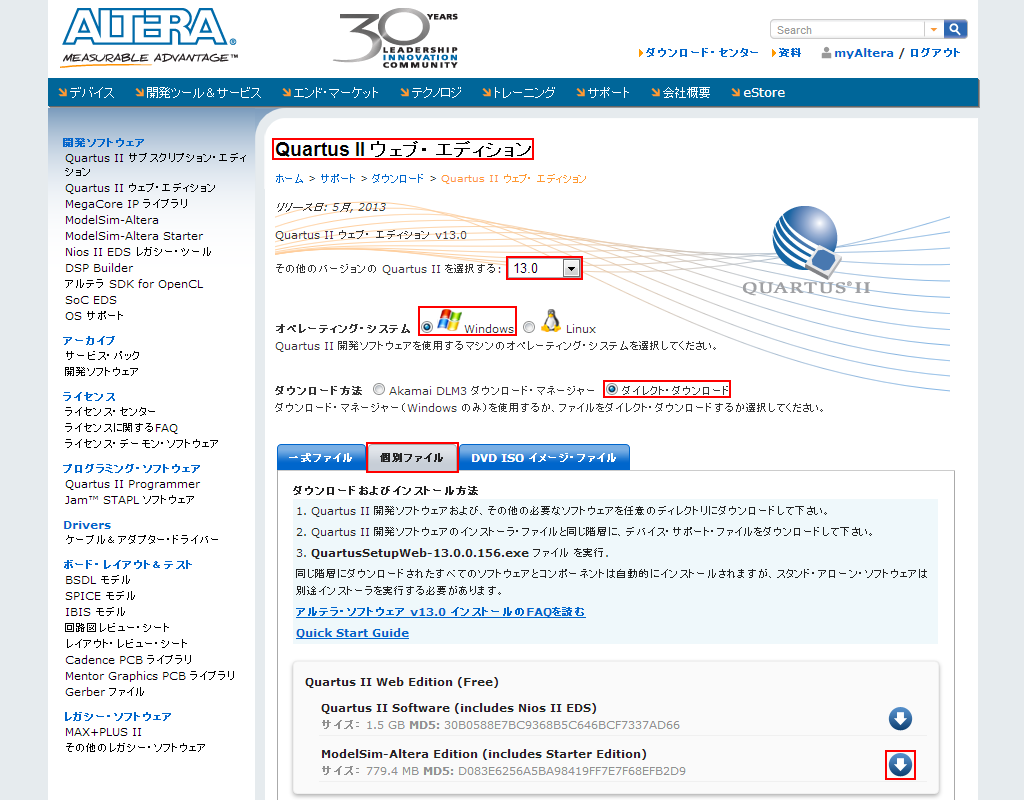Viewport: 1024px width, 800px height.
Task: Open Quartus II サブスクリプション・エディション sidebar link
Action: click(155, 165)
